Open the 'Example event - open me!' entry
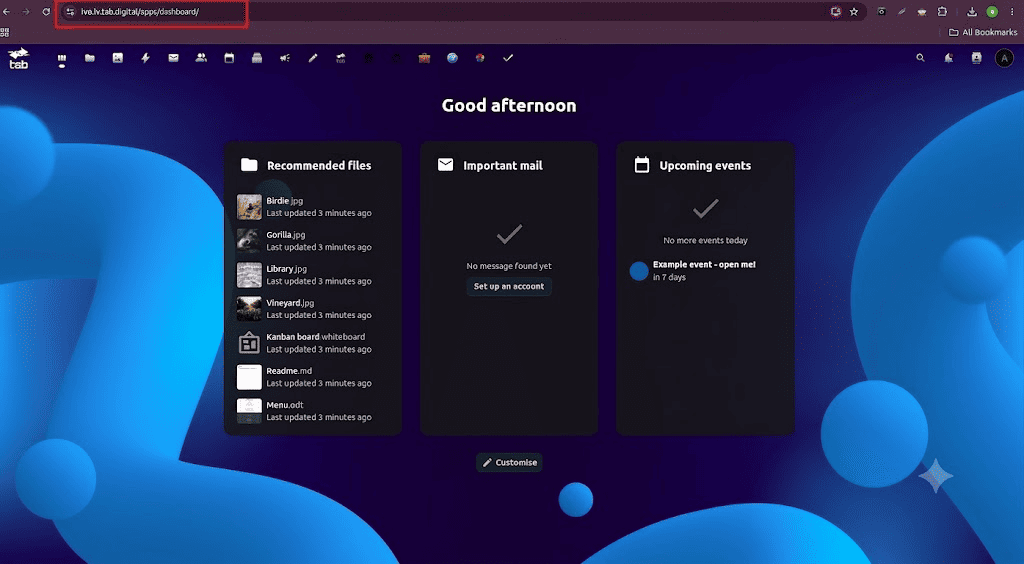The width and height of the screenshot is (1024, 564). (x=705, y=271)
